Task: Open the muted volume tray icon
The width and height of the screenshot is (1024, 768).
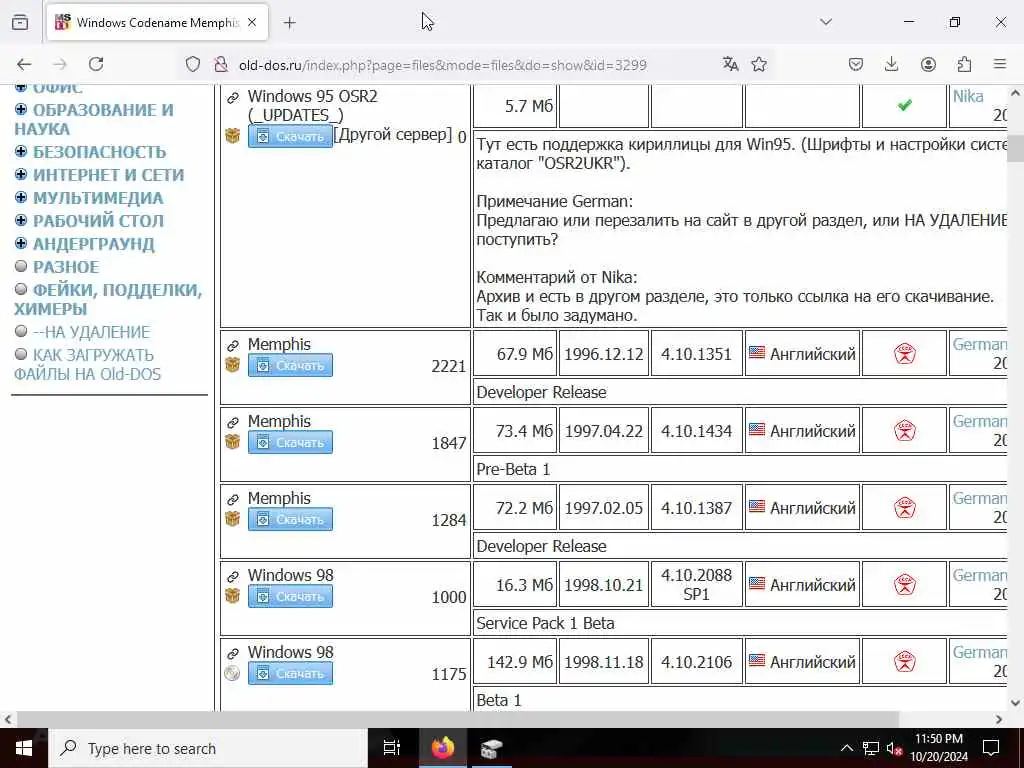Action: 894,748
